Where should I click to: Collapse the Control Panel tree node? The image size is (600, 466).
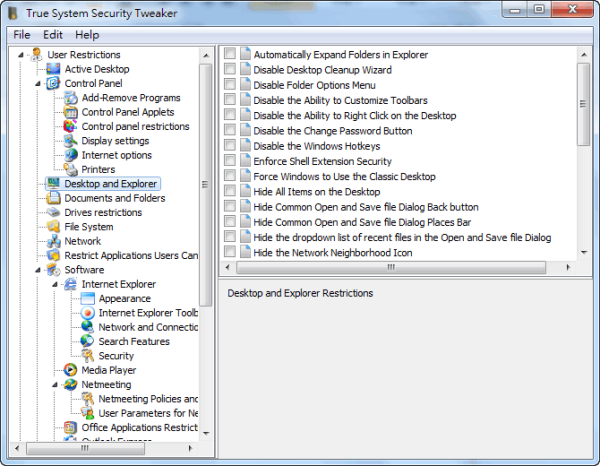(x=38, y=83)
